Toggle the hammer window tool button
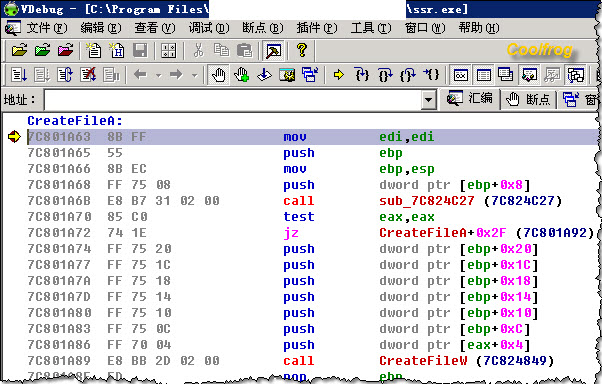Viewport: 602px width, 384px height. [273, 51]
